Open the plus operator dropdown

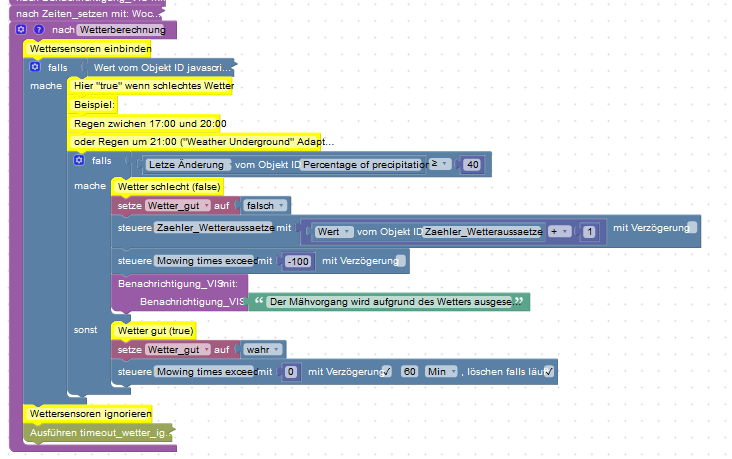[x=560, y=232]
